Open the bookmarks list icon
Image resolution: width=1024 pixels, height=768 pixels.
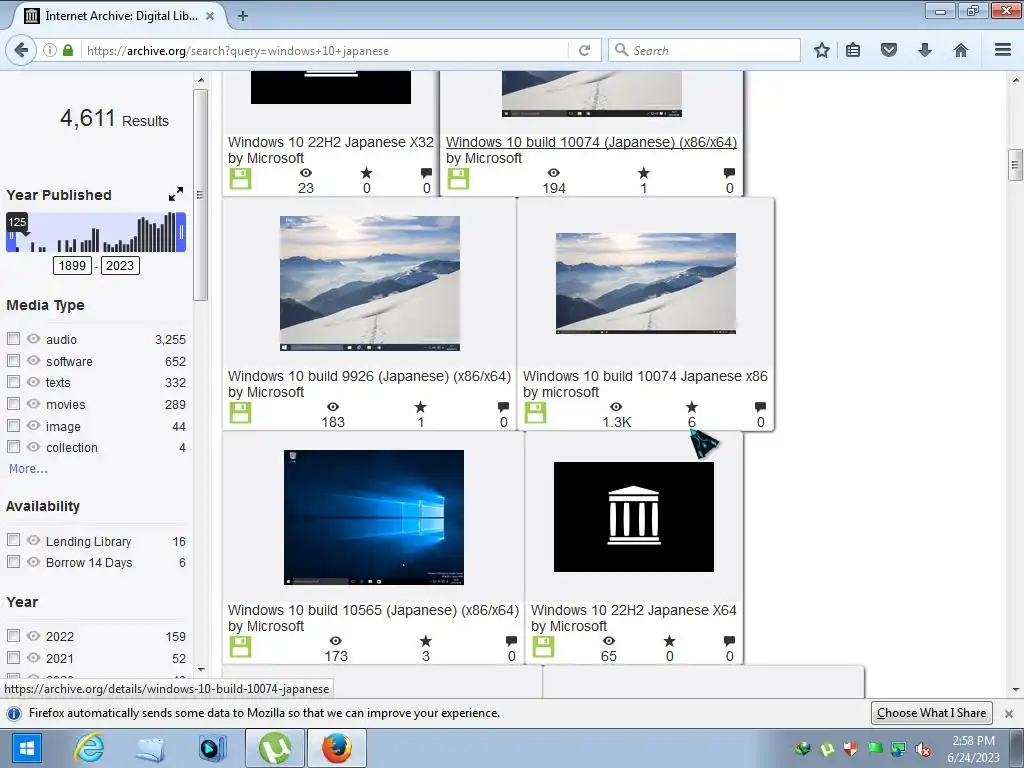coord(853,50)
